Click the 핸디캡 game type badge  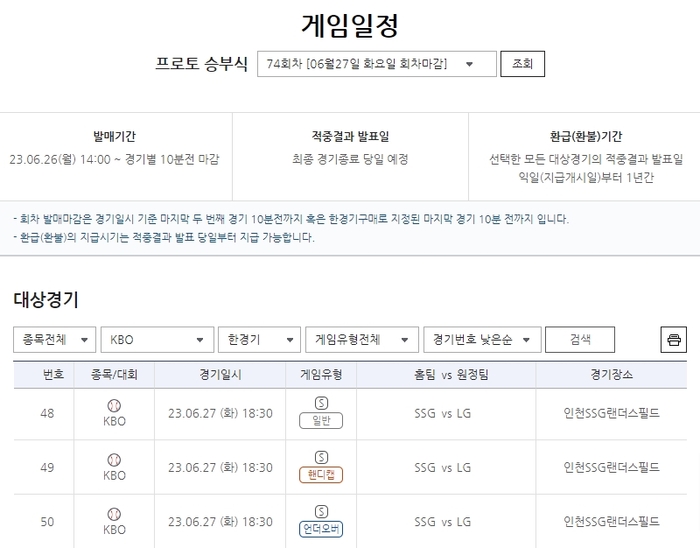(321, 475)
